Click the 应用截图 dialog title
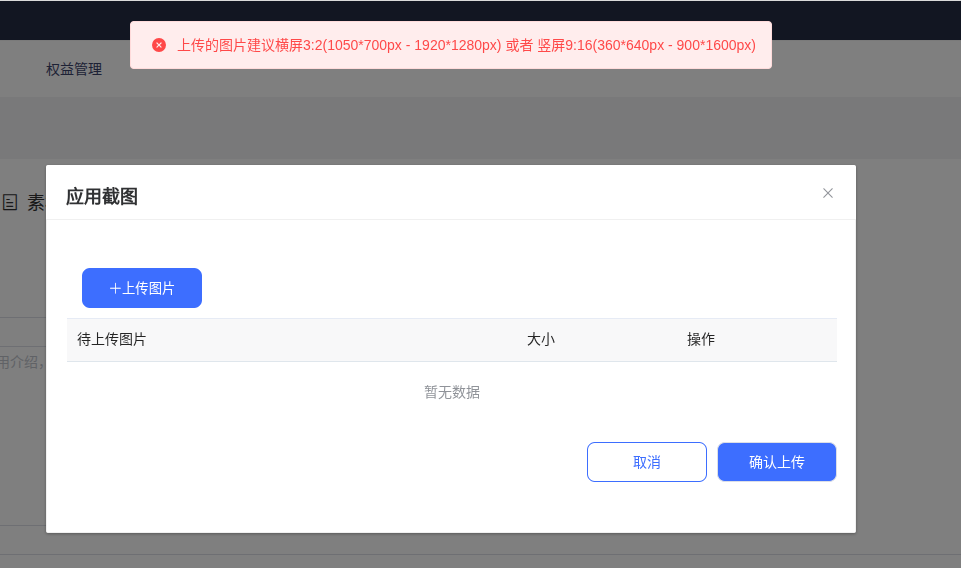The image size is (961, 568). pos(102,197)
